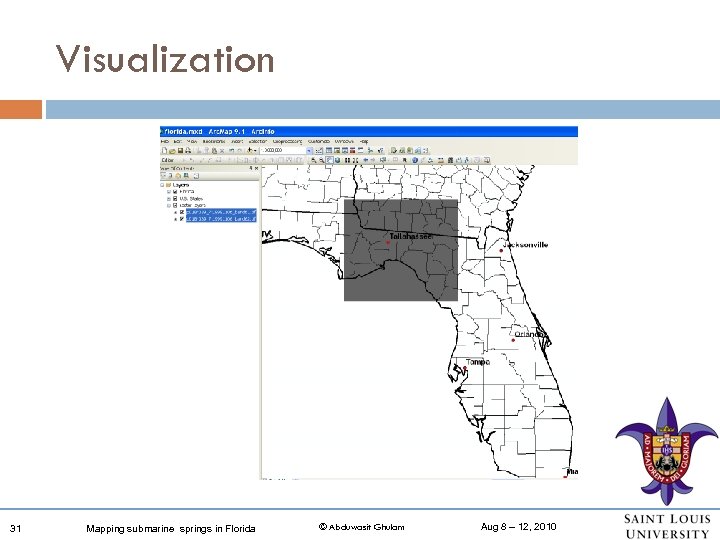720x540 pixels.
Task: Go forward to next extent
Action: pyautogui.click(x=373, y=160)
